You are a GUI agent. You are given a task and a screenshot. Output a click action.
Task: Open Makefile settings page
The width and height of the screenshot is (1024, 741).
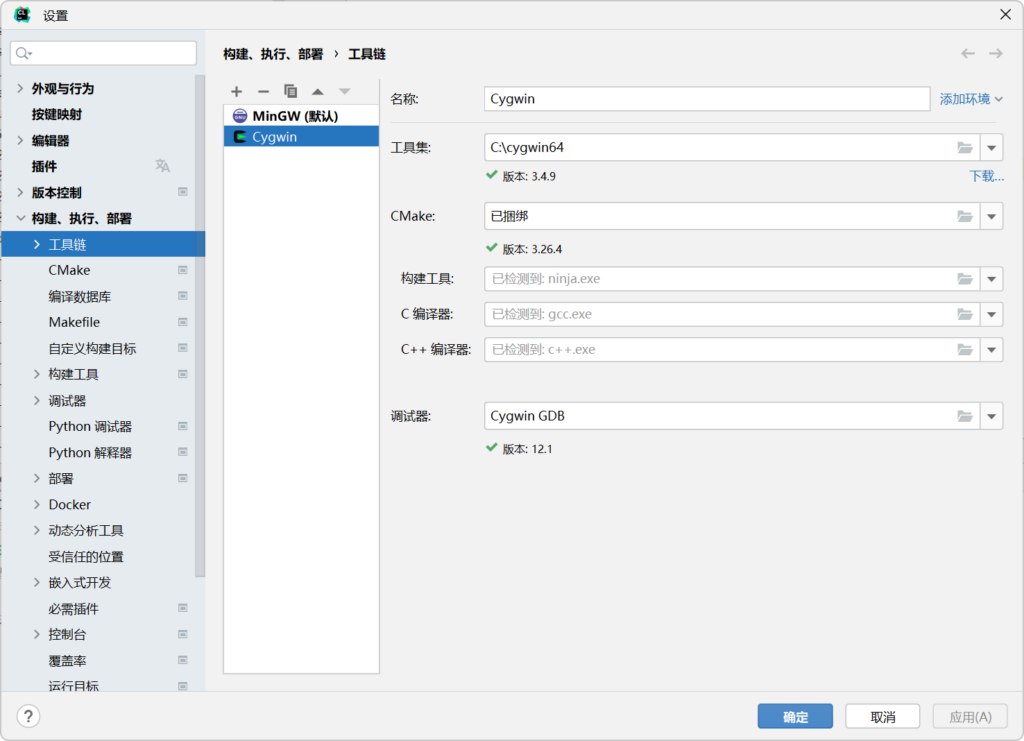[74, 322]
